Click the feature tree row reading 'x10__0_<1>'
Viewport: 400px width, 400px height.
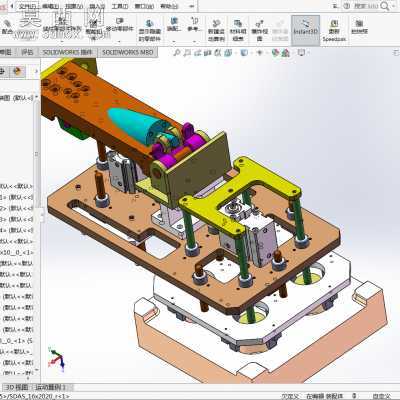(17, 252)
